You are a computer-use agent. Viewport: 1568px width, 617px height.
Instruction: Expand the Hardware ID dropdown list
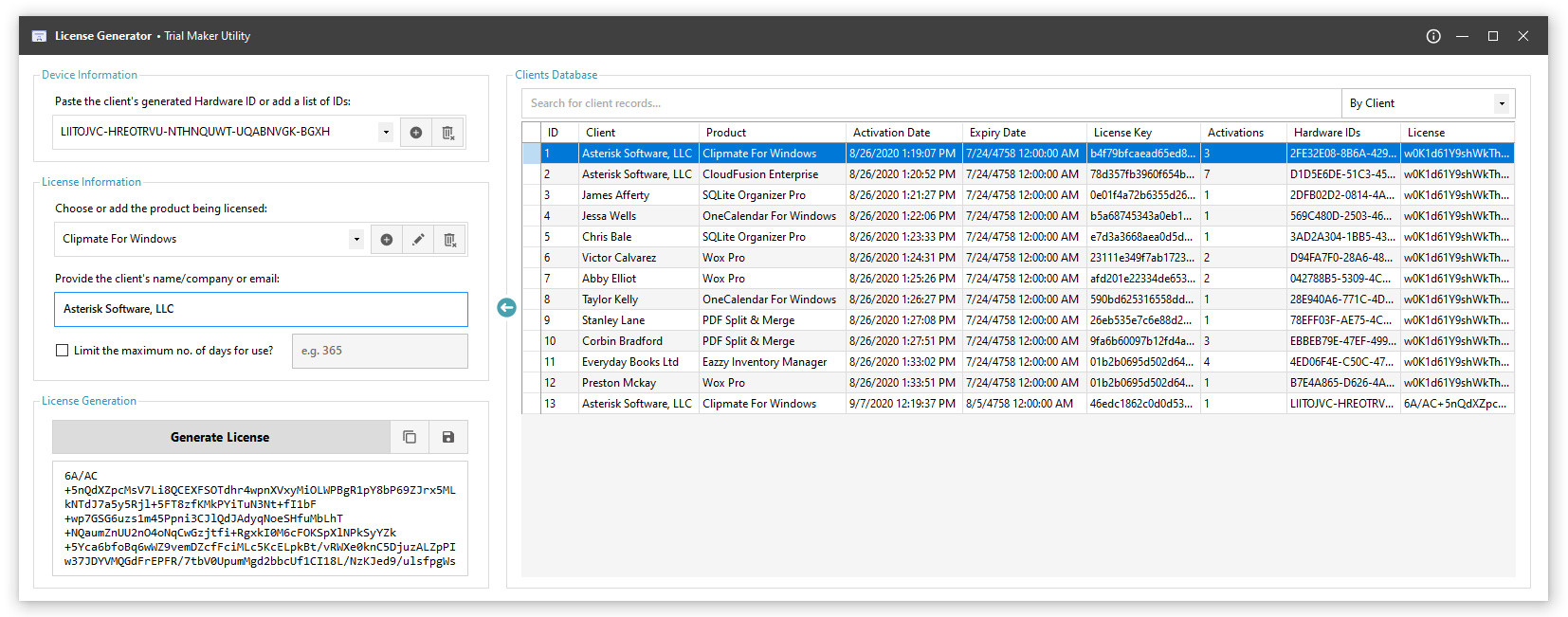click(385, 133)
